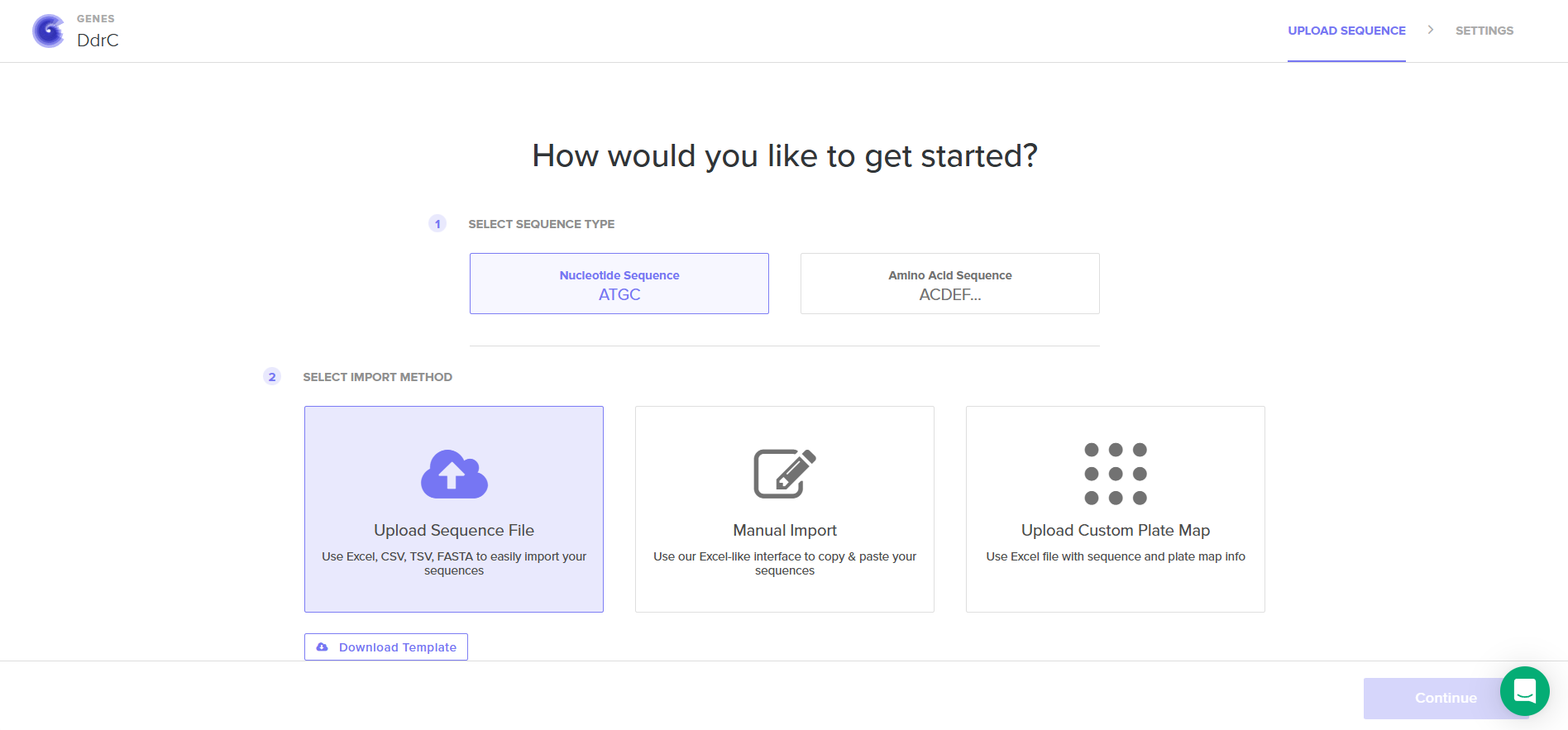The image size is (1568, 730).
Task: Click the Download Template button
Action: (x=386, y=647)
